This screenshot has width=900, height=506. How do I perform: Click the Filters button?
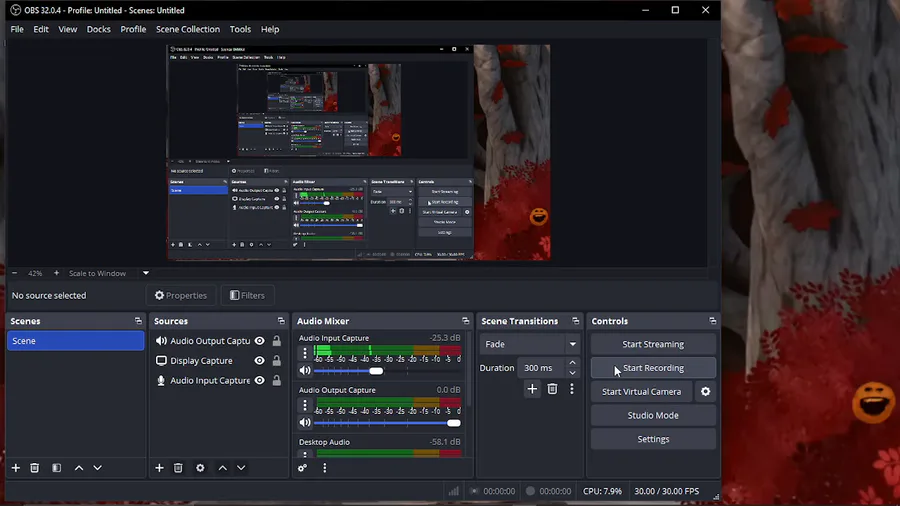(x=247, y=295)
